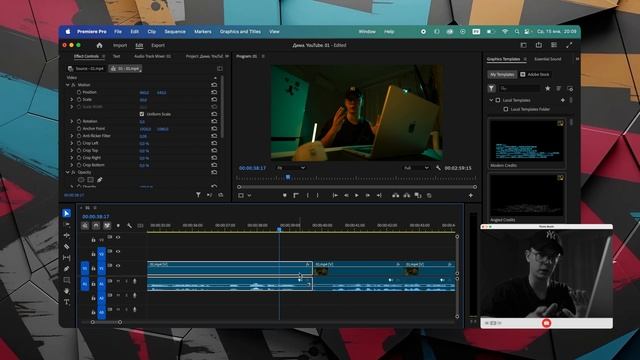Click the Lift button in Program monitor
Image resolution: width=640 pixels, height=360 pixels.
point(396,196)
